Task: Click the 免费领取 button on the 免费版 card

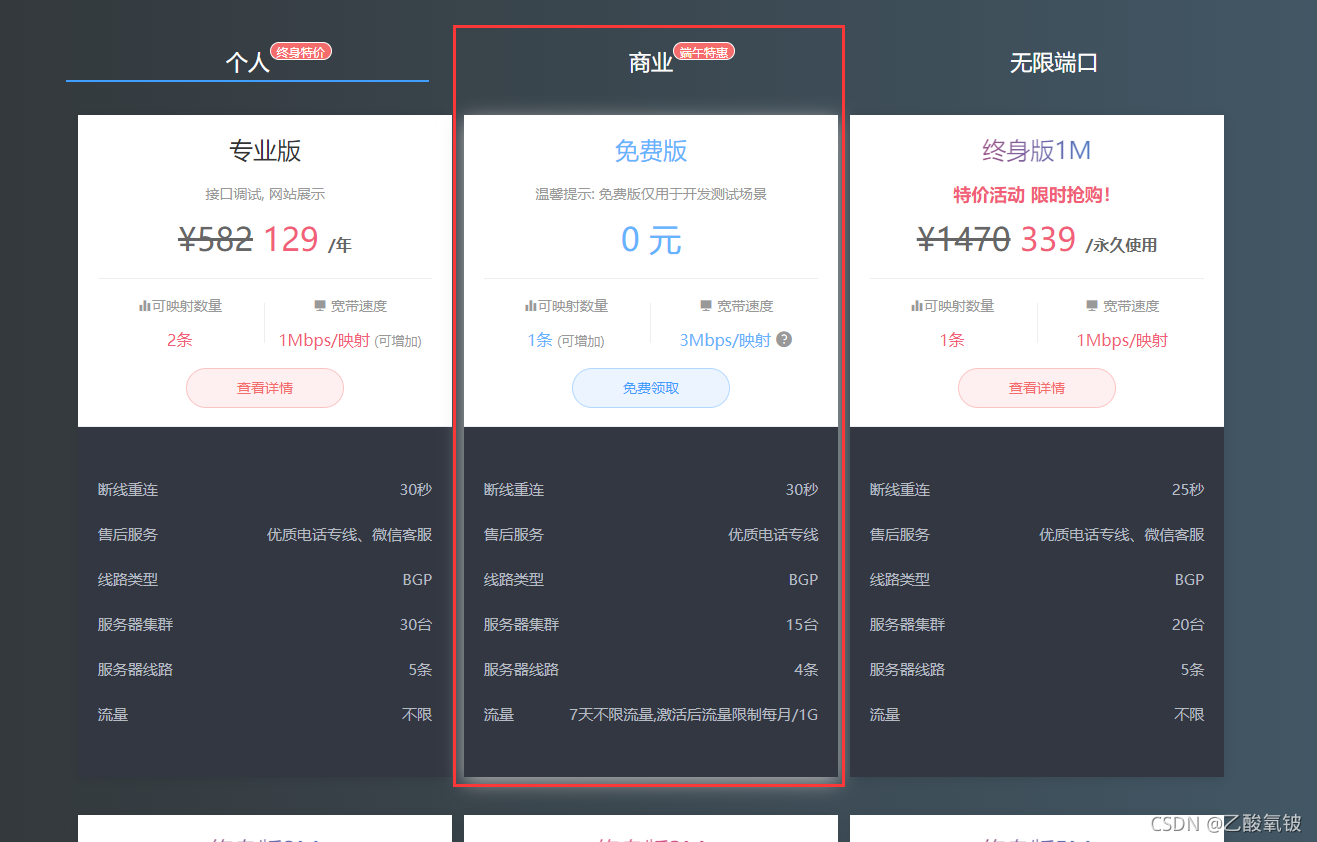Action: pos(650,388)
